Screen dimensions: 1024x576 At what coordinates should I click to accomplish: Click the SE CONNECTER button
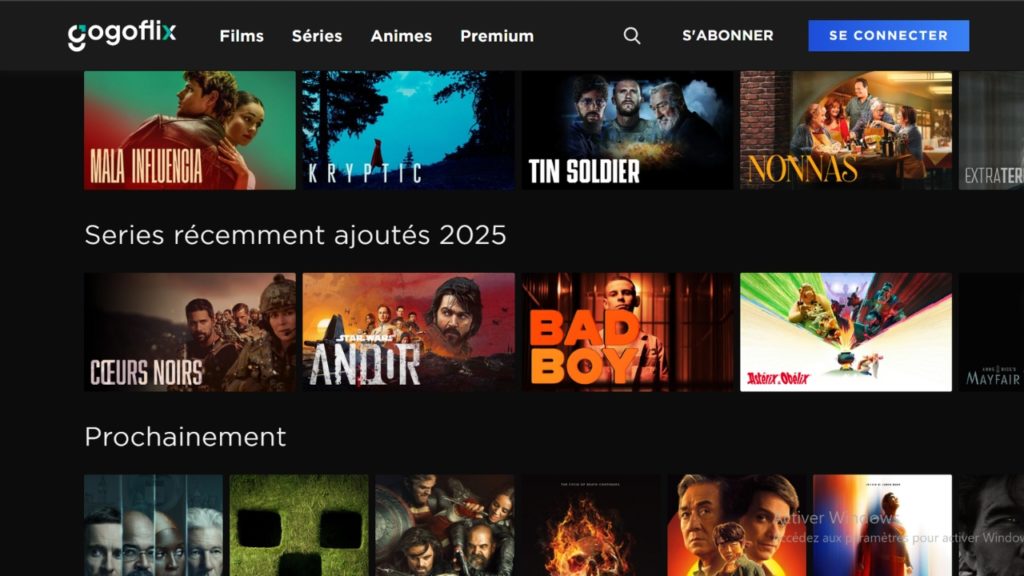[888, 35]
